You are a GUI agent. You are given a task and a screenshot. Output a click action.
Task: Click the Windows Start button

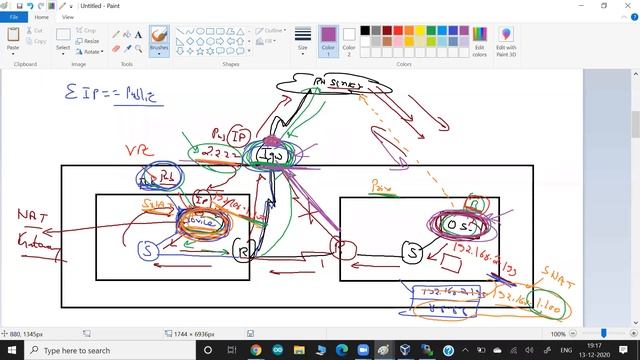[12, 350]
